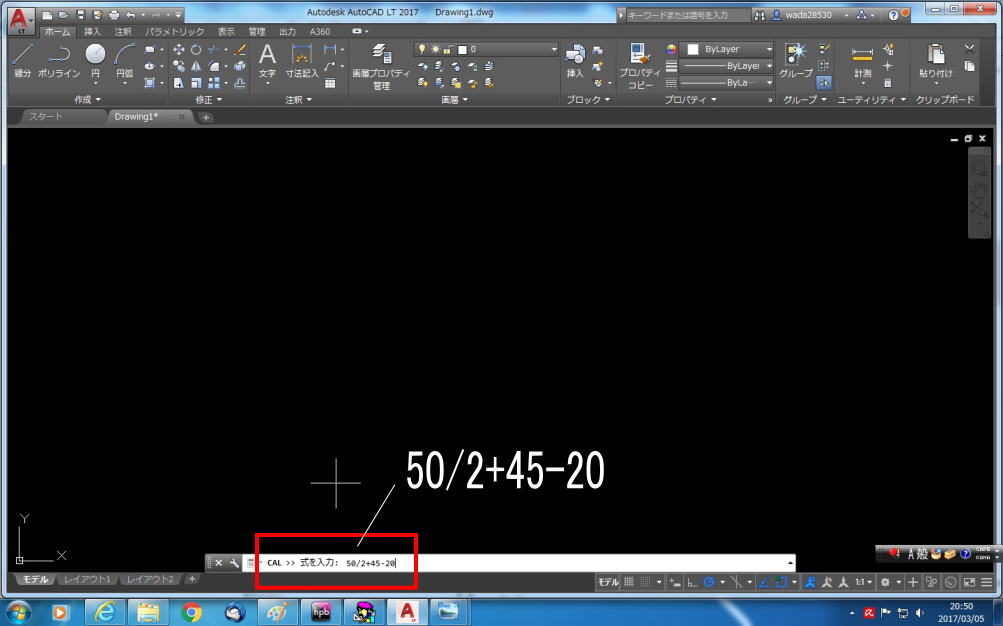Expand the 作成 panel dropdown

88,99
